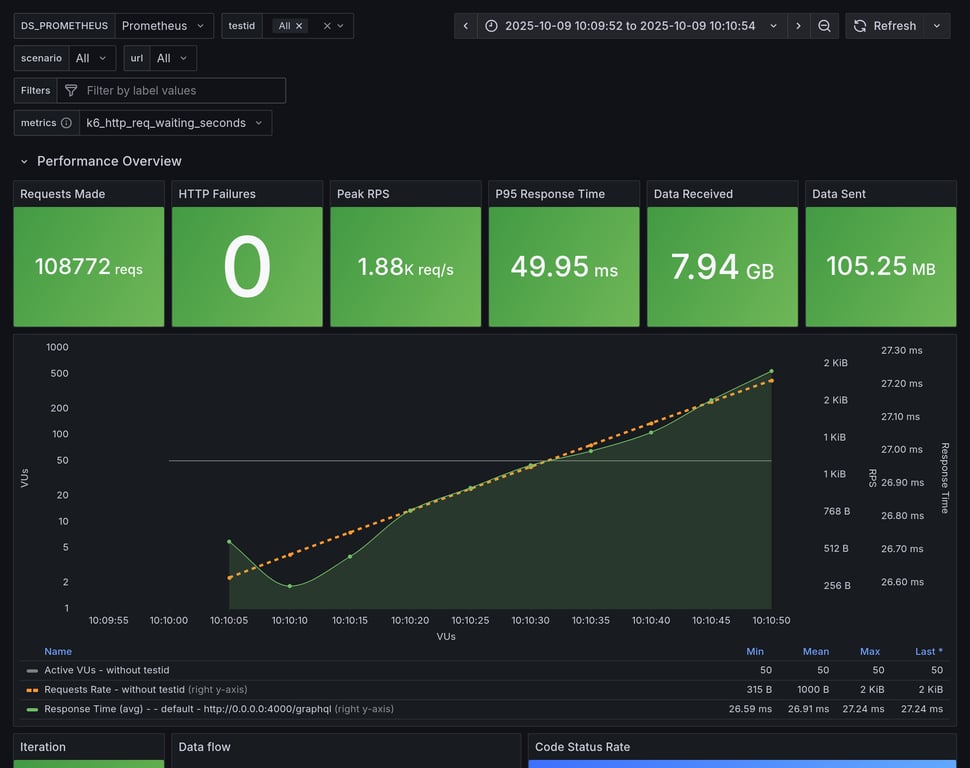Collapse the Performance Overview row
This screenshot has height=768, width=970.
pyautogui.click(x=25, y=161)
